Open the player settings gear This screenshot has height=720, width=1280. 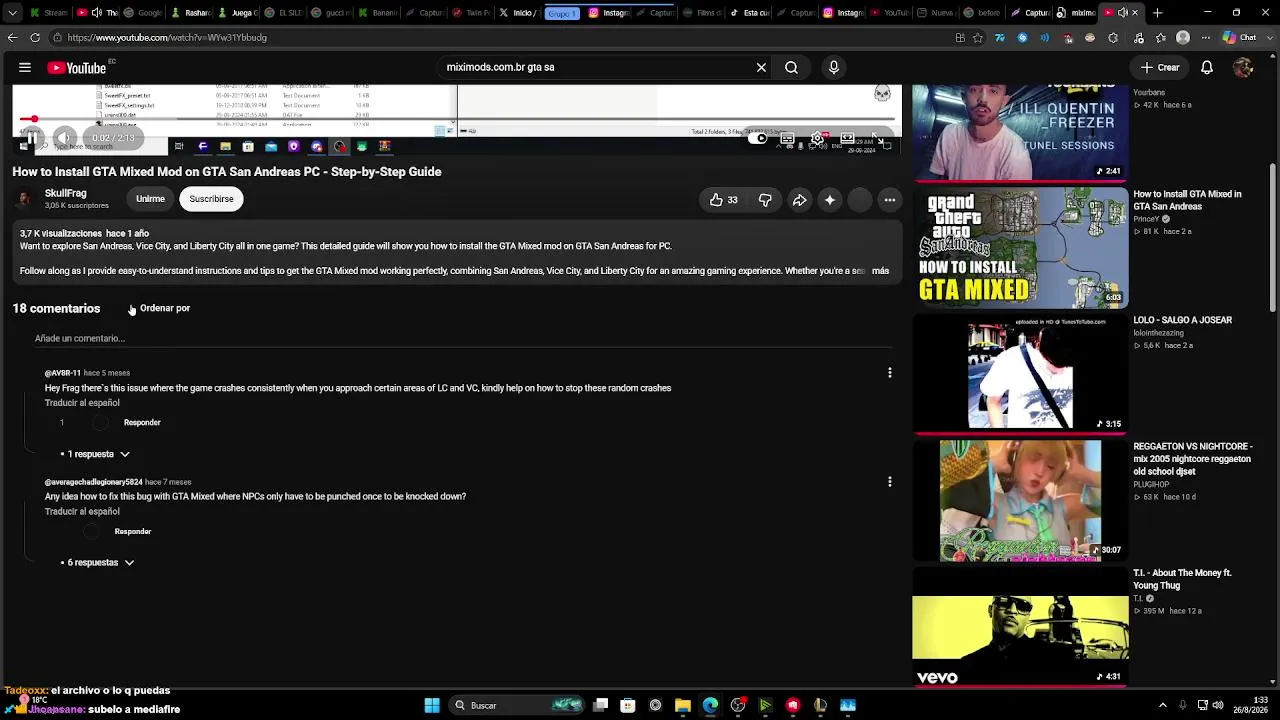(818, 138)
